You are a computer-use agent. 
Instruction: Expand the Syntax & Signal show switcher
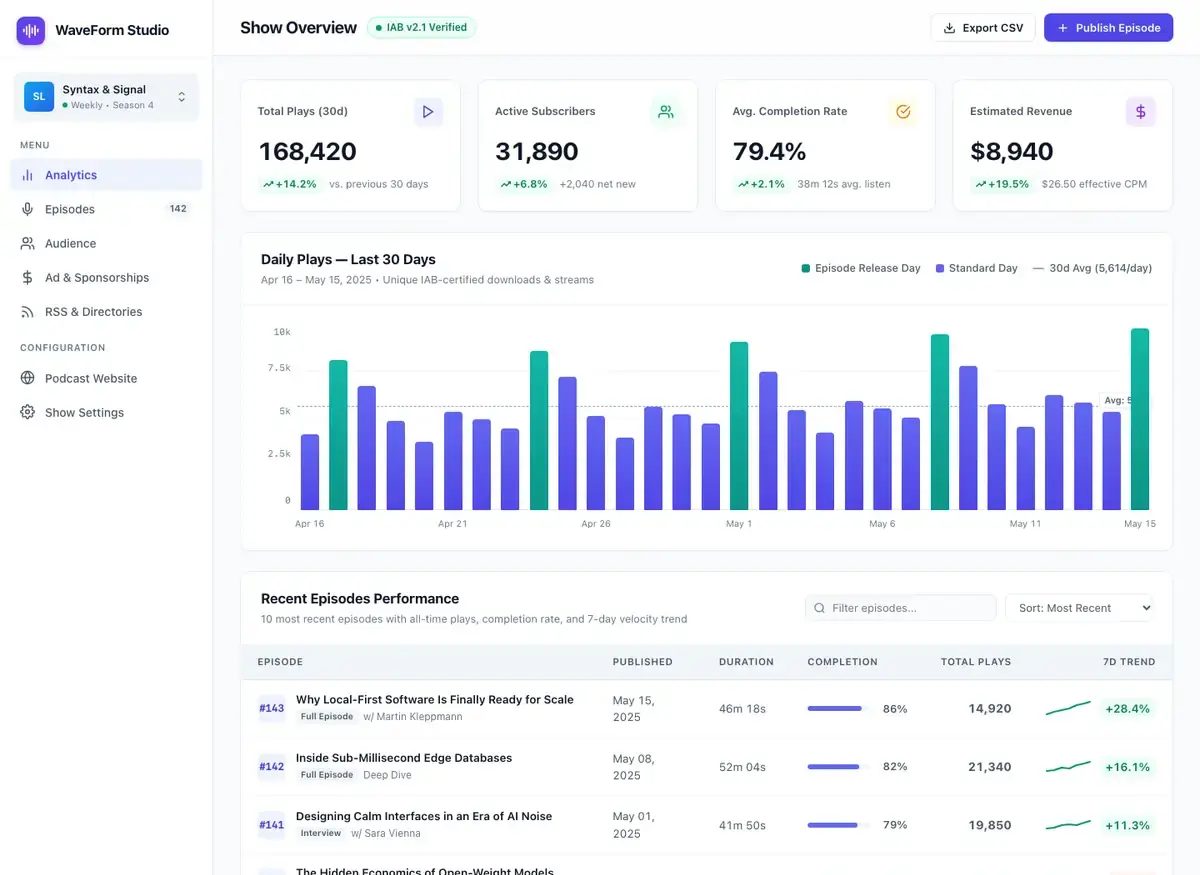tap(106, 97)
